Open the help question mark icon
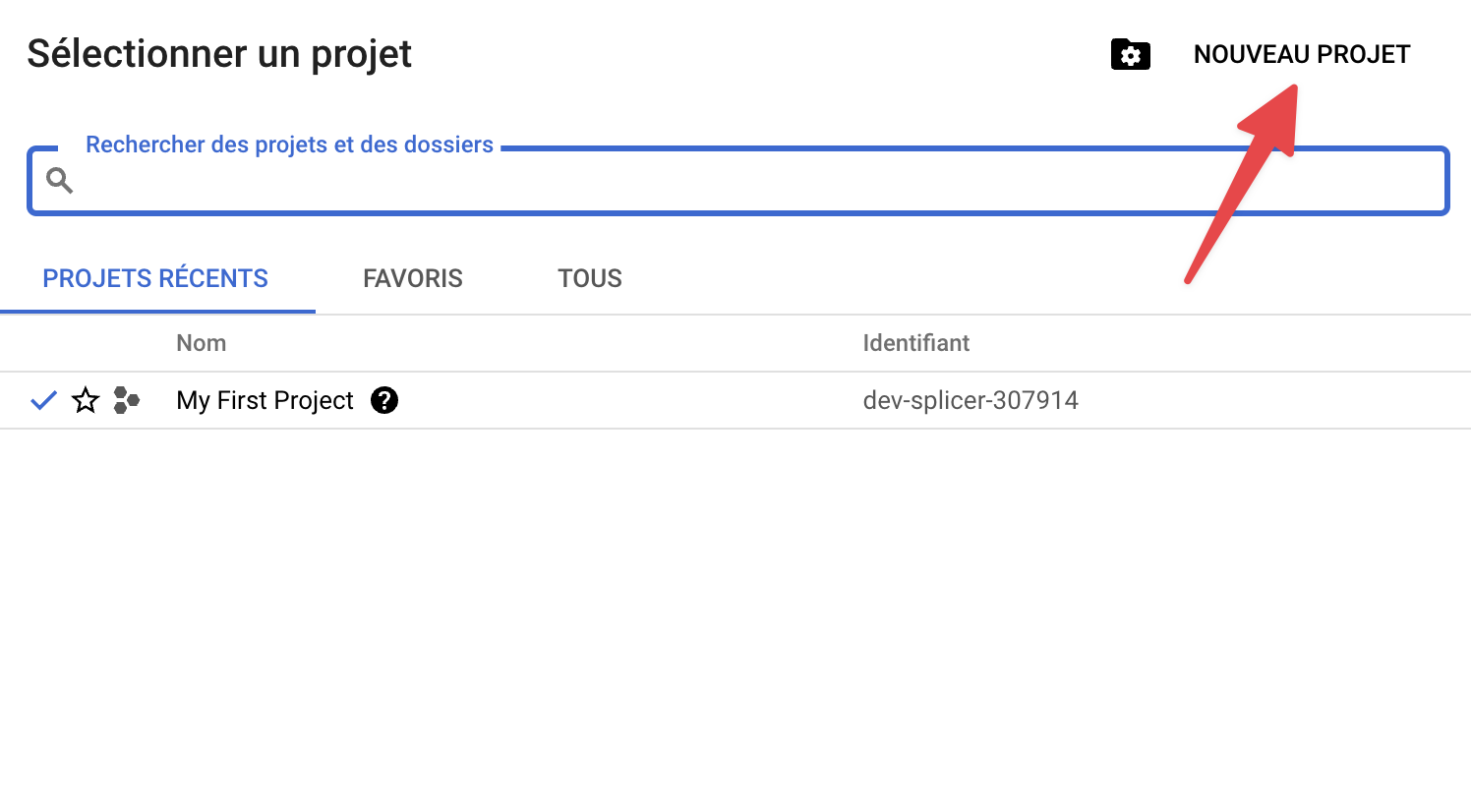 coord(384,400)
